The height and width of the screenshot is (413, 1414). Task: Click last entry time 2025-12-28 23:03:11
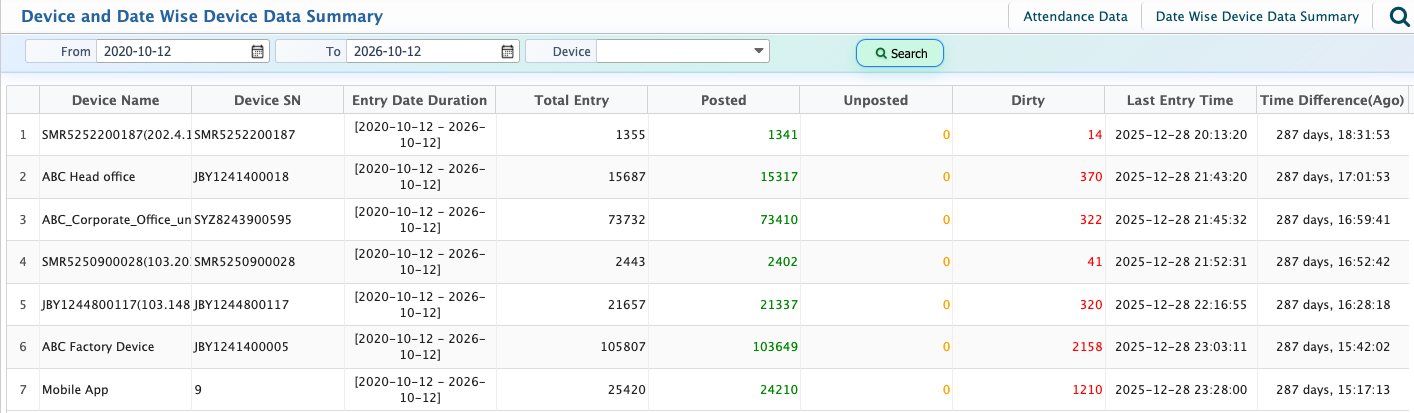coord(1180,347)
